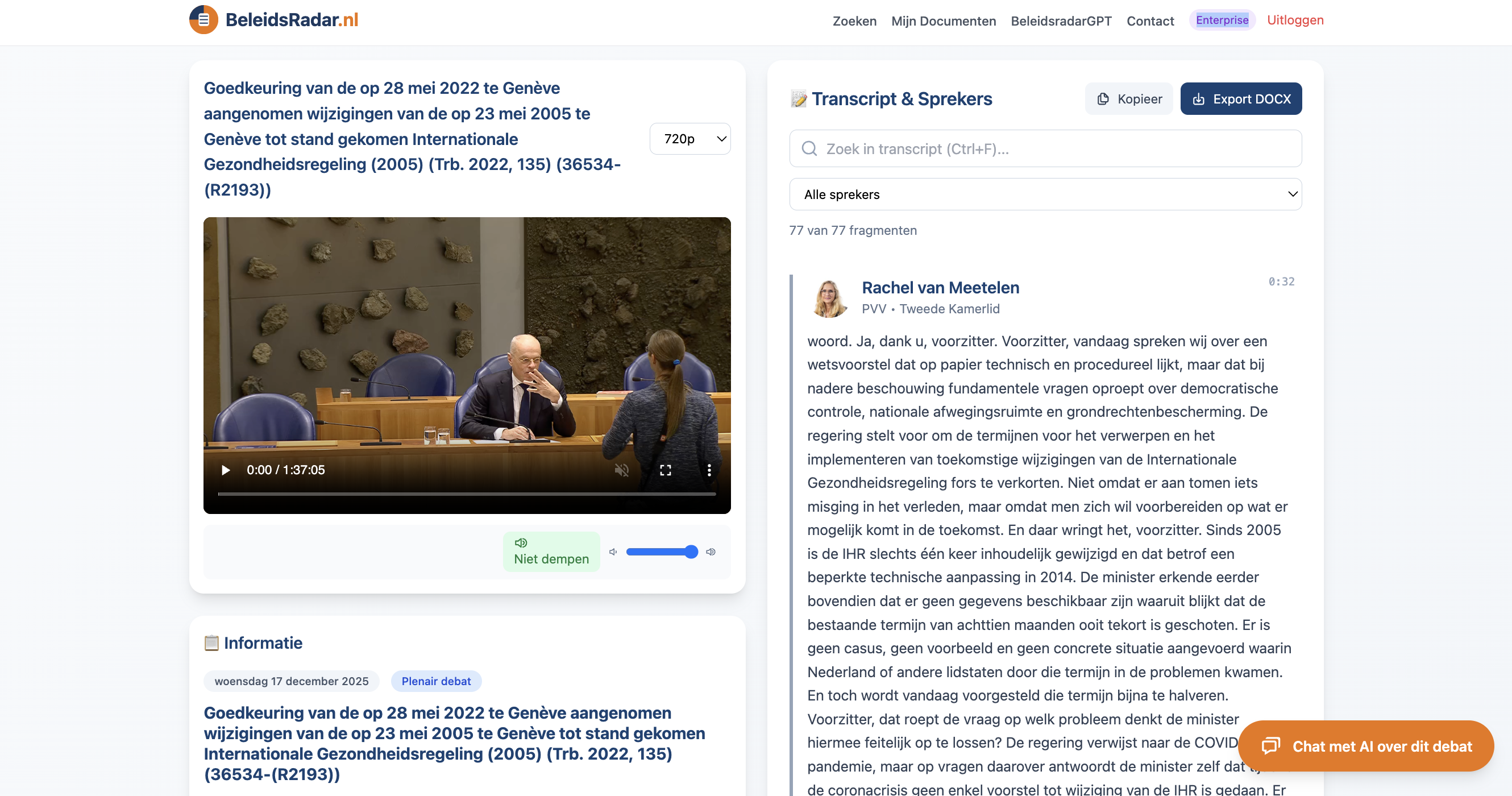Open the 'Alle sprekers' speaker dropdown

(x=1045, y=194)
